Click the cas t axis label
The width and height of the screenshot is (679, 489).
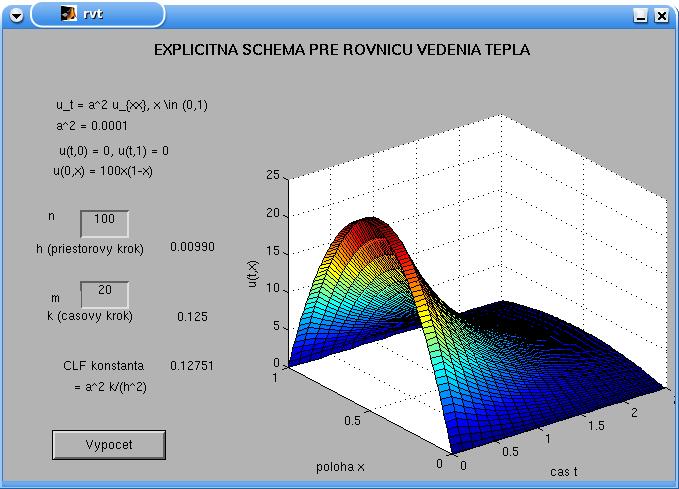564,472
